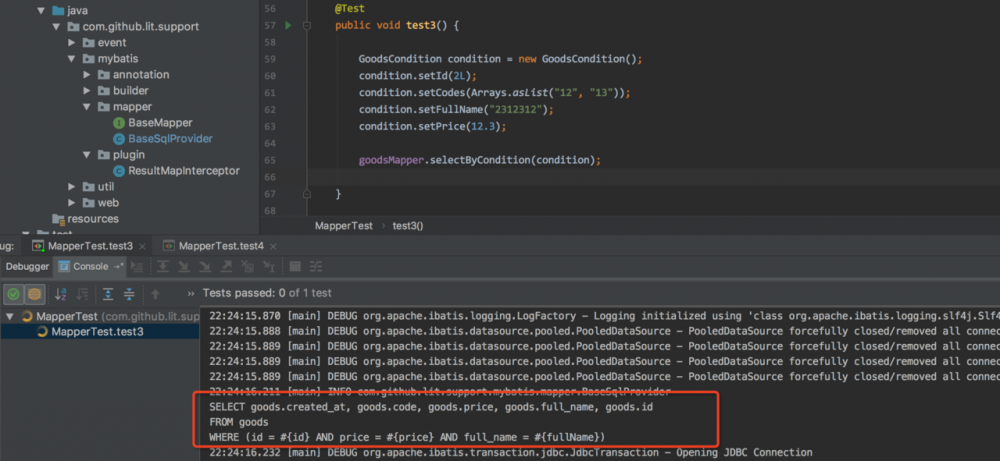
Task: Expand the annotation package
Action: click(87, 75)
